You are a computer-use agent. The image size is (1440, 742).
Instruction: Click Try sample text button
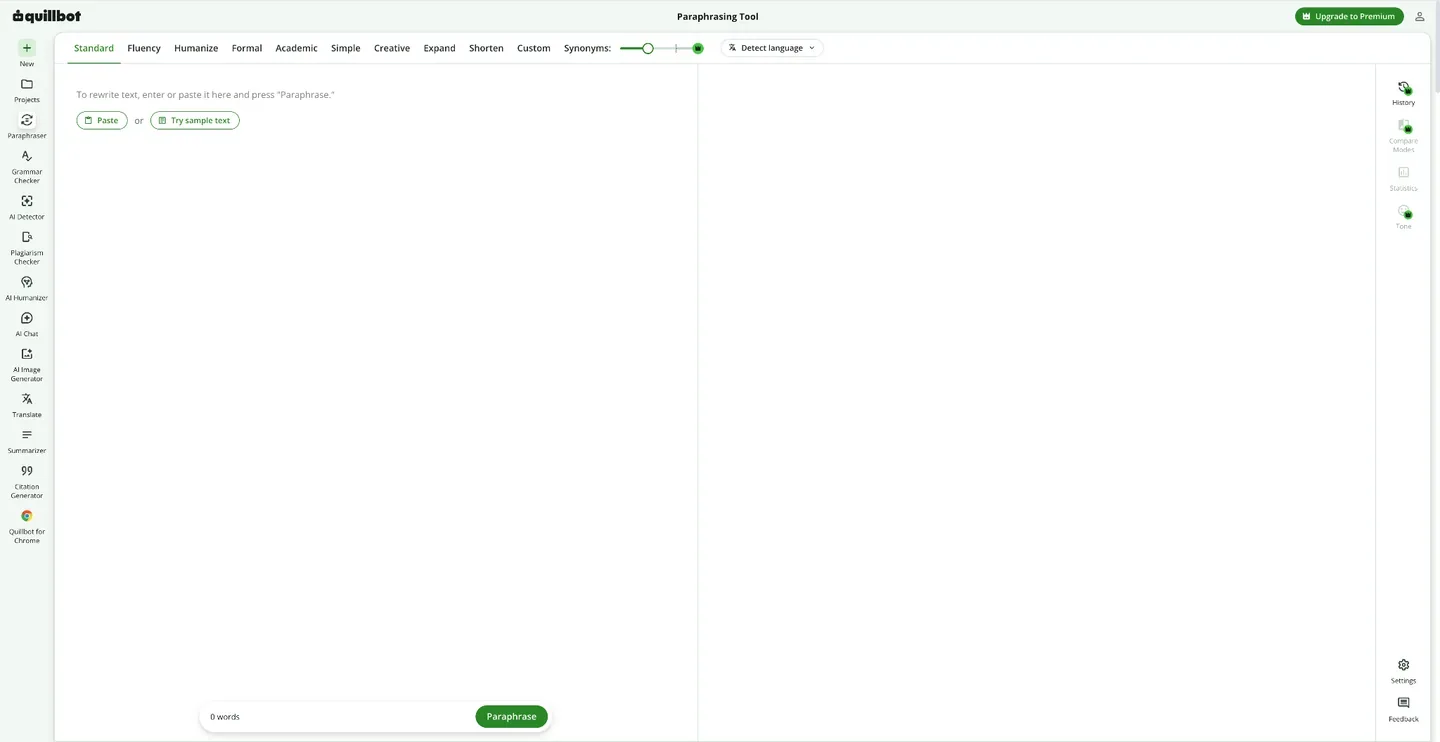point(195,120)
